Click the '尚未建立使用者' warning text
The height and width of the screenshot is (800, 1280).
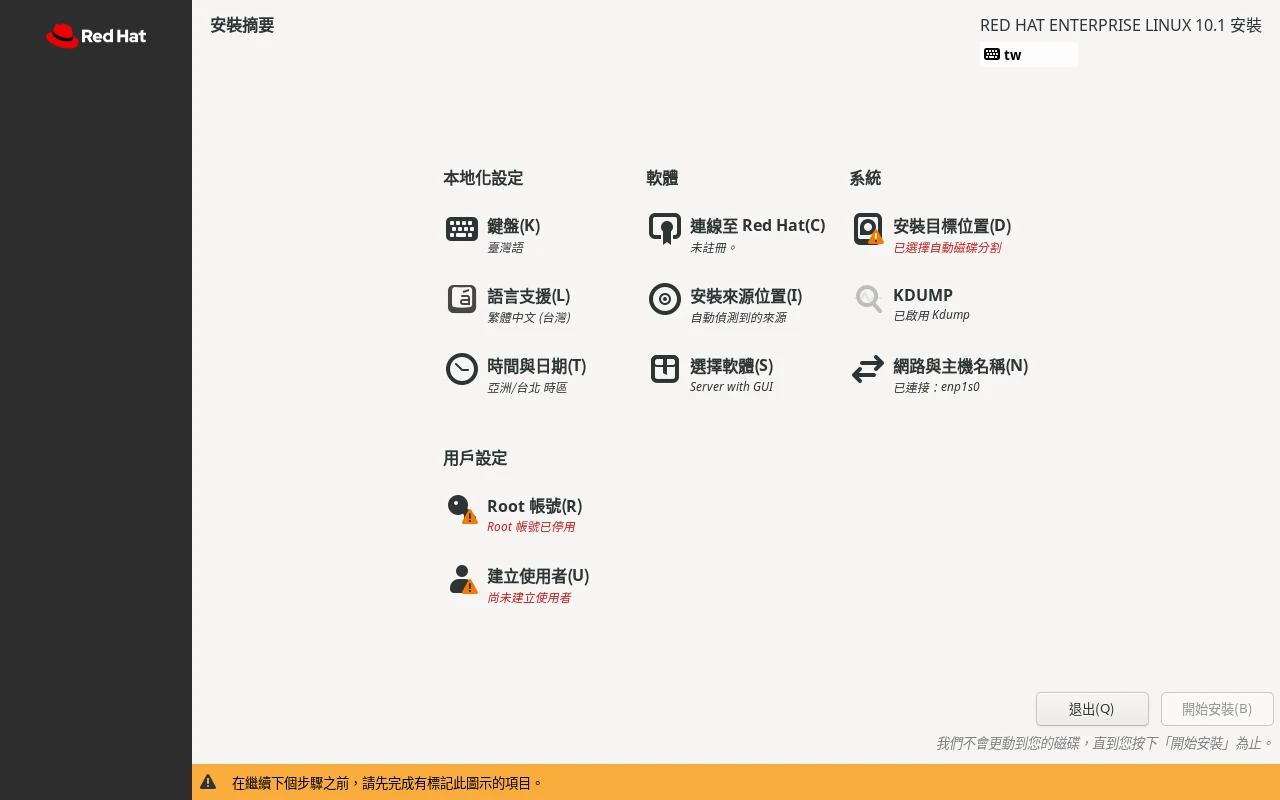pos(529,598)
